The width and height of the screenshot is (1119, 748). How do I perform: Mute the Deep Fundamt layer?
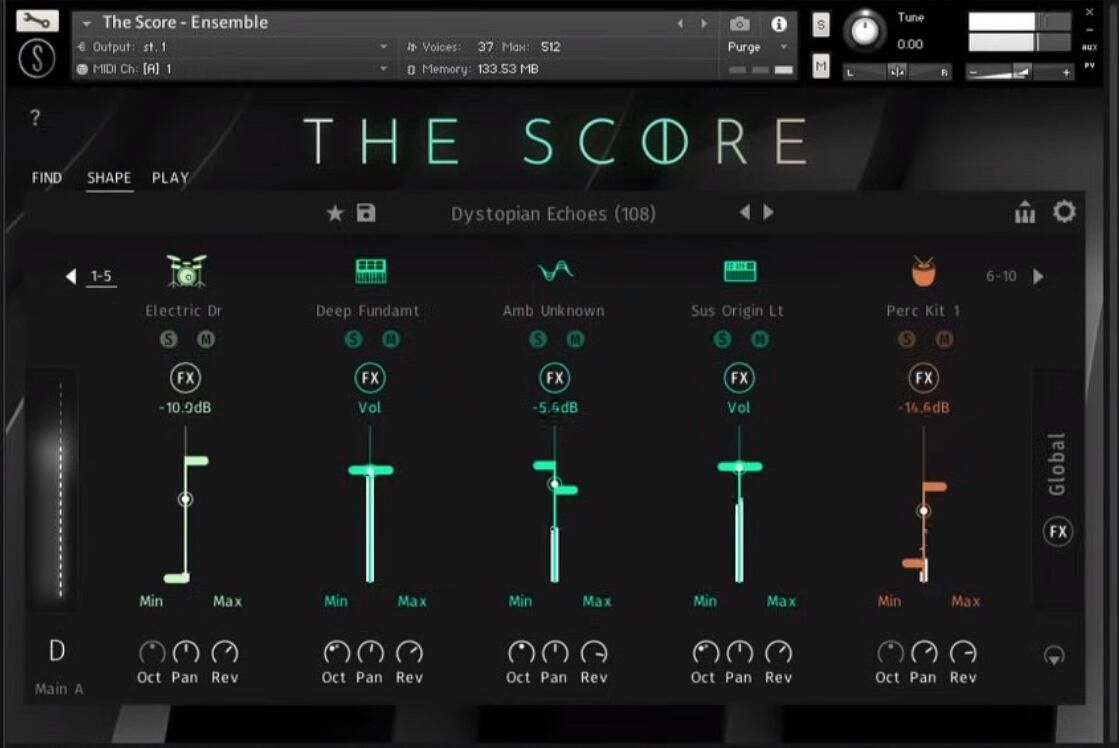391,339
